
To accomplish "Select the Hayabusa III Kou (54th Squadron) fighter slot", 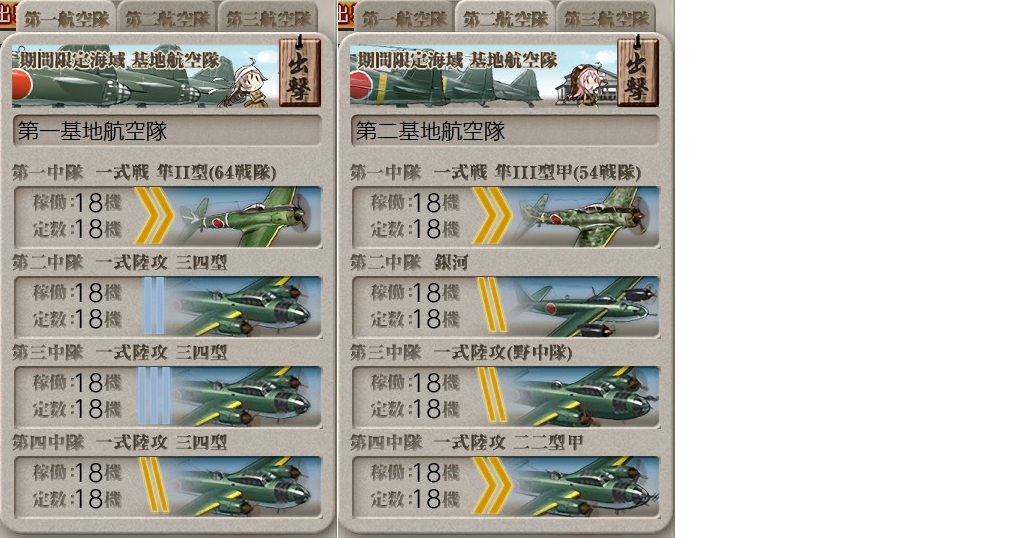I will pos(506,217).
